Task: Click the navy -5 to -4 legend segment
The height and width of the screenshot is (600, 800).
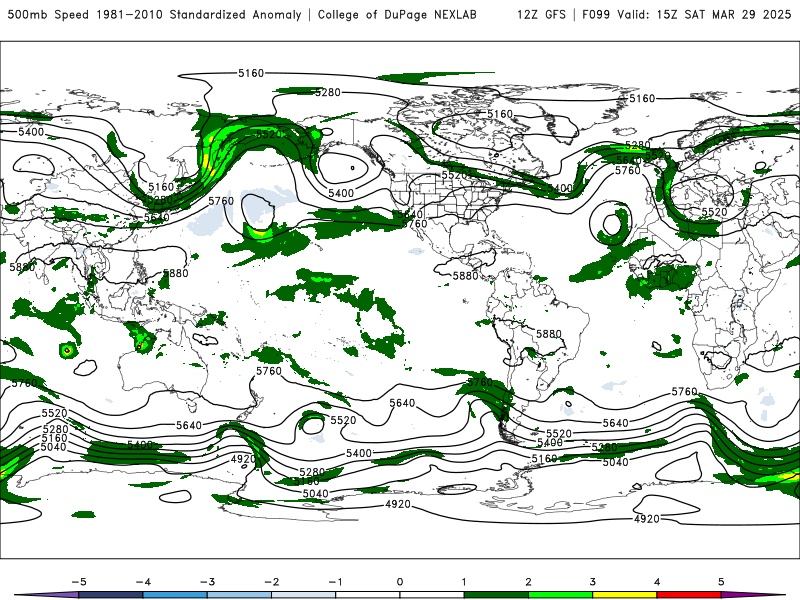Action: pyautogui.click(x=111, y=595)
